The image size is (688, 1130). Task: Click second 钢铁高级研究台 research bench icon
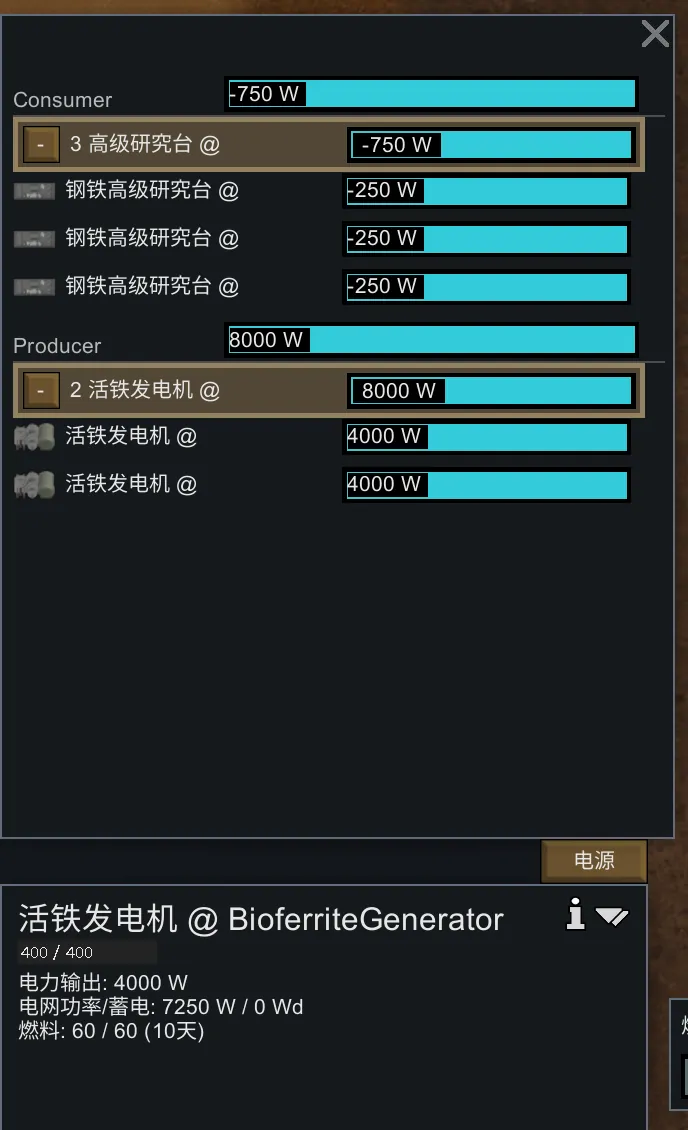[35, 239]
